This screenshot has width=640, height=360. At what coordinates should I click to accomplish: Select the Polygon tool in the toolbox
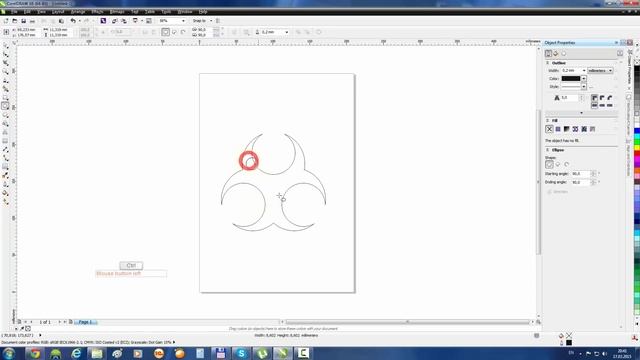click(5, 115)
